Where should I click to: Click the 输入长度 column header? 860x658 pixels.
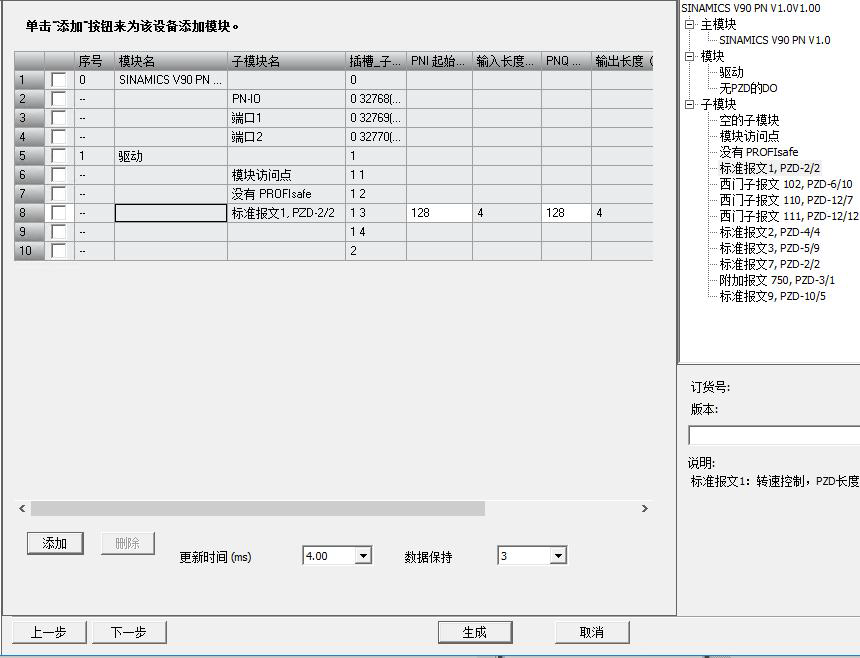click(x=507, y=61)
